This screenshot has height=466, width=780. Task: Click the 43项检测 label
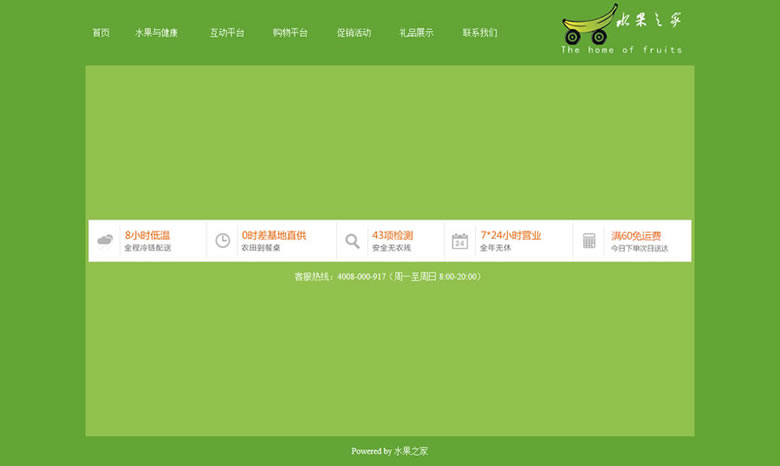(392, 235)
